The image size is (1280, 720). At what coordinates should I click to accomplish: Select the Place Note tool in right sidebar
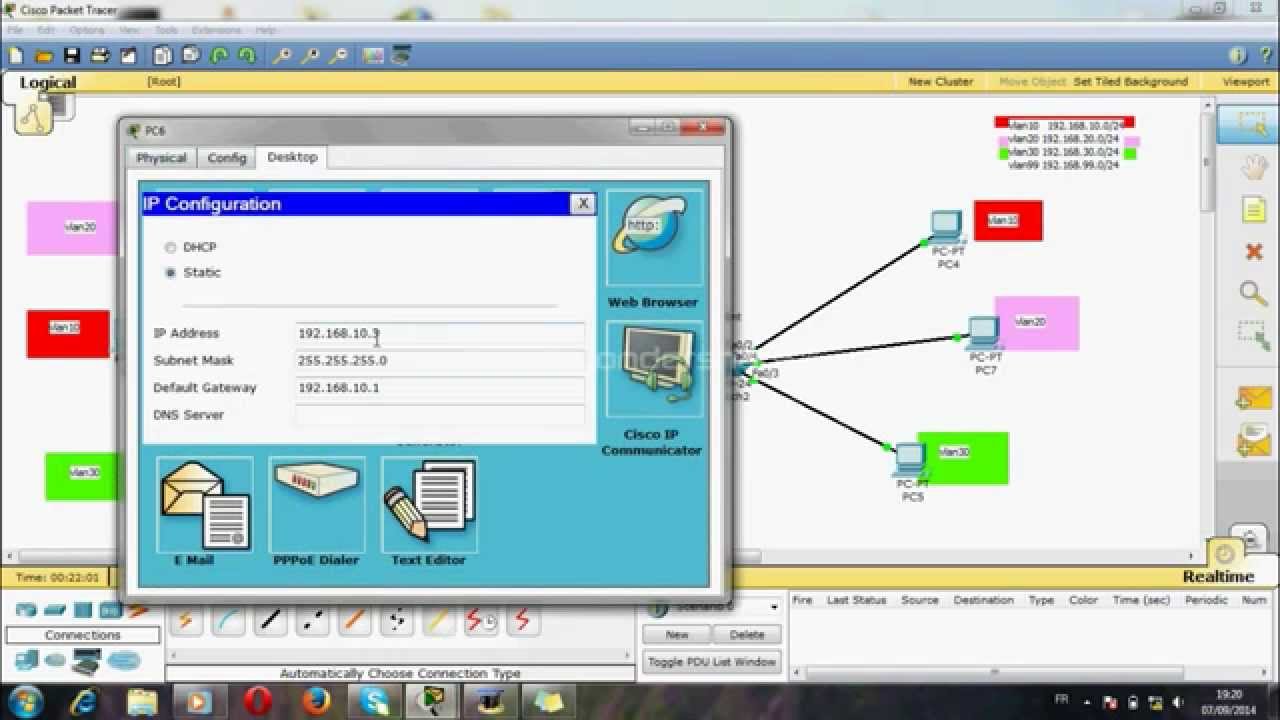[x=1253, y=210]
